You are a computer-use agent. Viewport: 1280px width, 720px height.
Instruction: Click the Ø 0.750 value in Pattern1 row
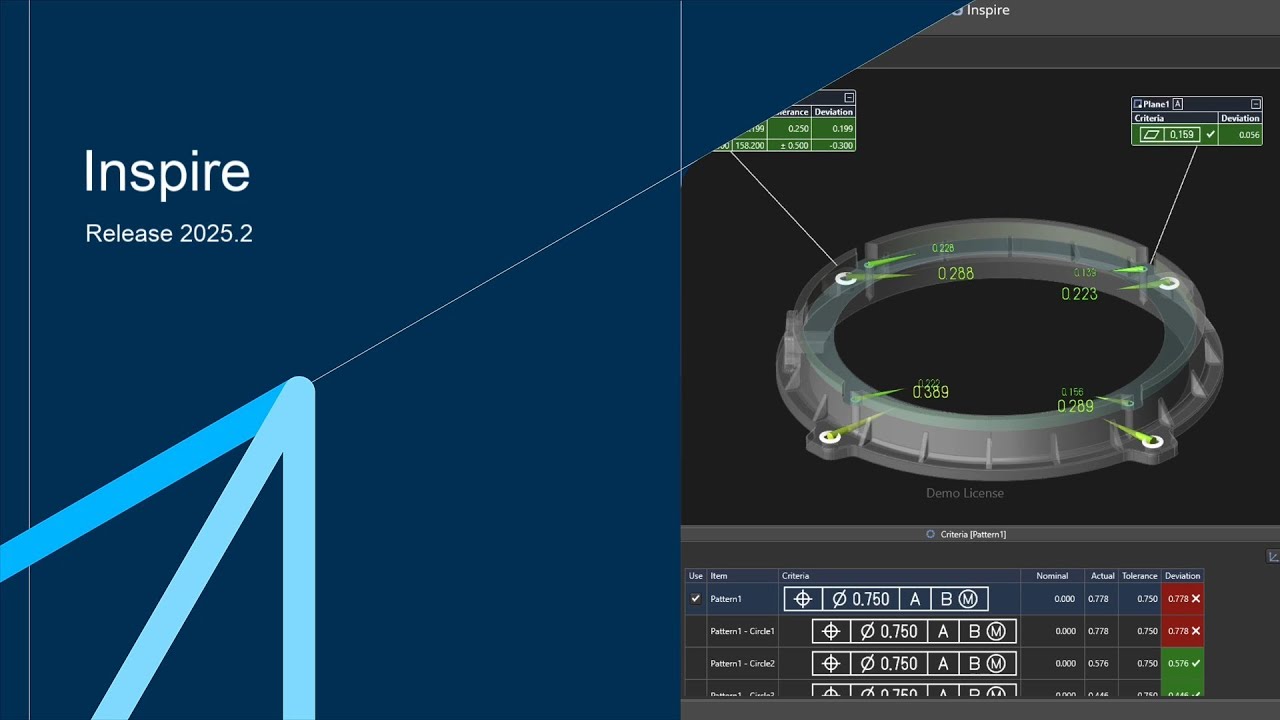click(860, 599)
